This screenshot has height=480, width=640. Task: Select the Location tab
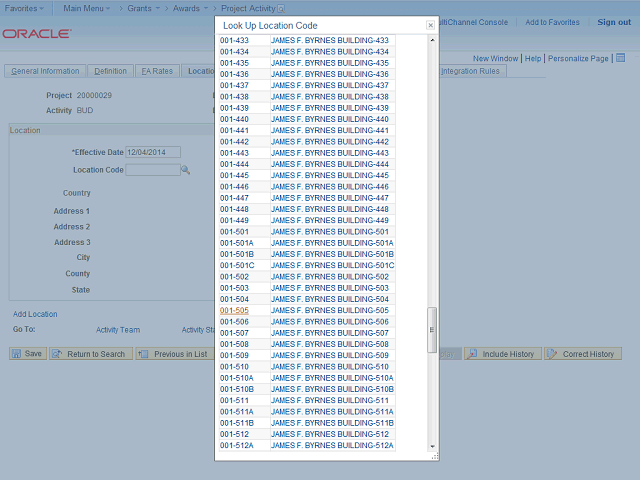pos(199,71)
